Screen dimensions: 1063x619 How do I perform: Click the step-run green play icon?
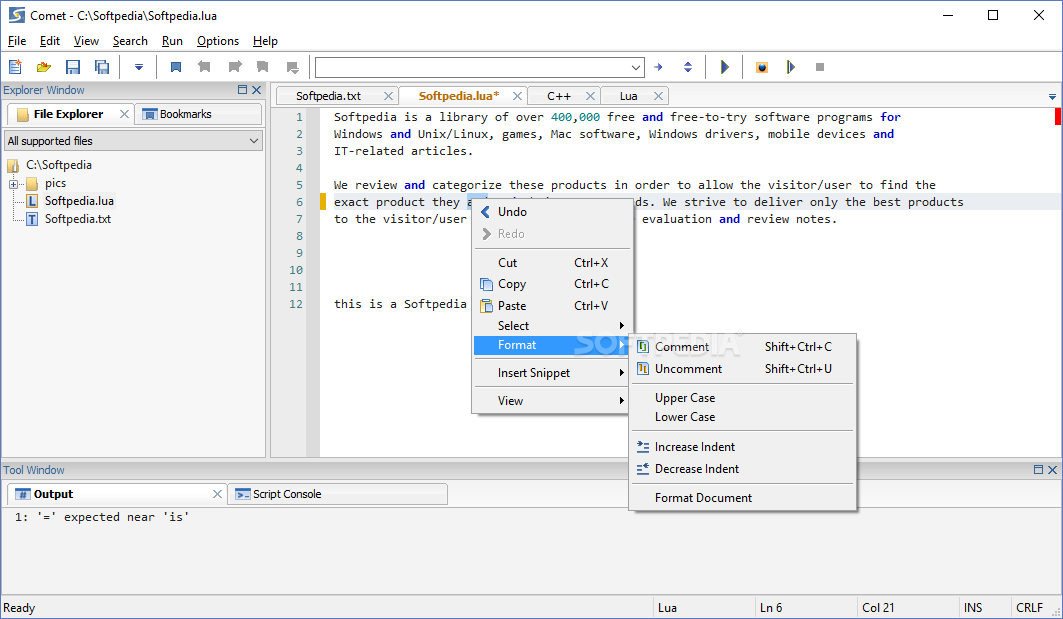click(790, 67)
